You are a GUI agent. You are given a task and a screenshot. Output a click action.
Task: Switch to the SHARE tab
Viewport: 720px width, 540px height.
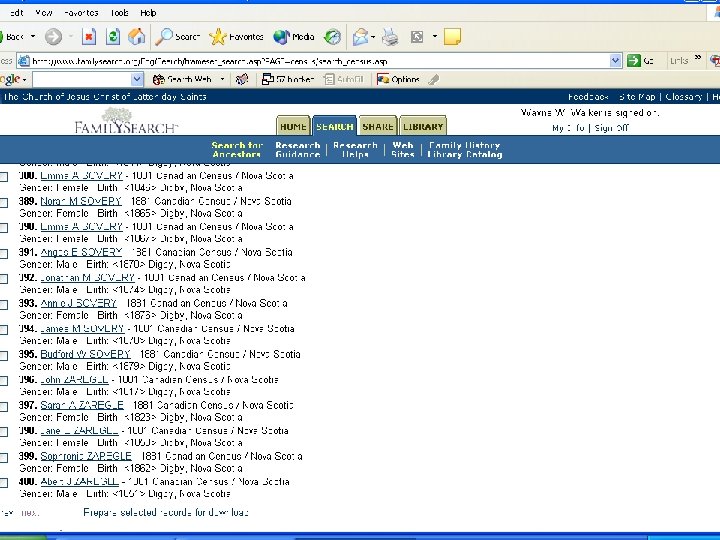tap(377, 126)
